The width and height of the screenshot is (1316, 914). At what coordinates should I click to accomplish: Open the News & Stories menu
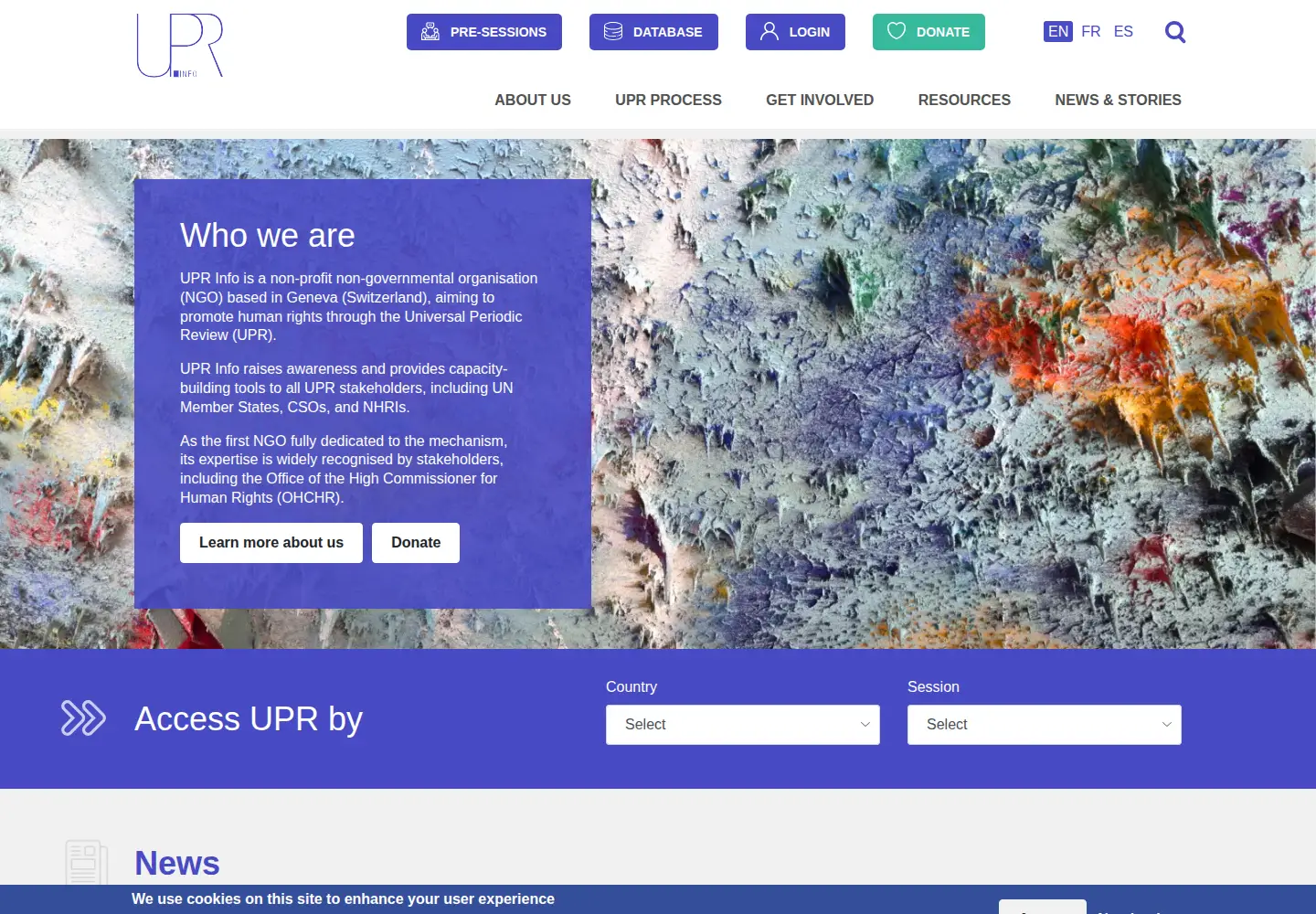click(x=1118, y=100)
